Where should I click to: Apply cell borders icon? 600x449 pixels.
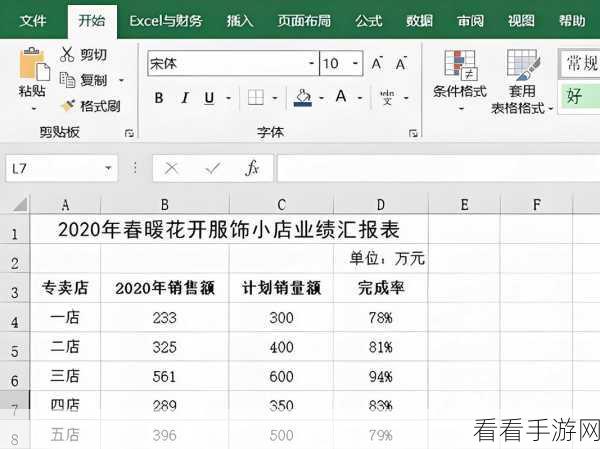[x=256, y=98]
